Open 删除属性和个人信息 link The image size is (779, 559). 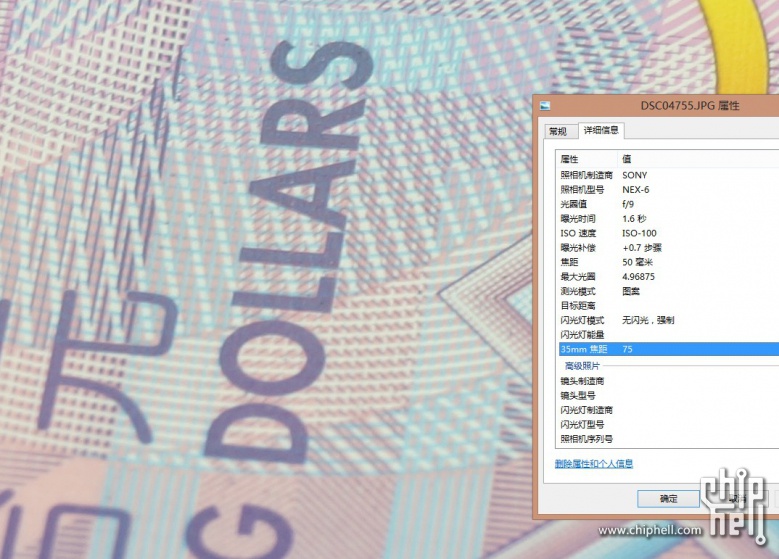594,464
